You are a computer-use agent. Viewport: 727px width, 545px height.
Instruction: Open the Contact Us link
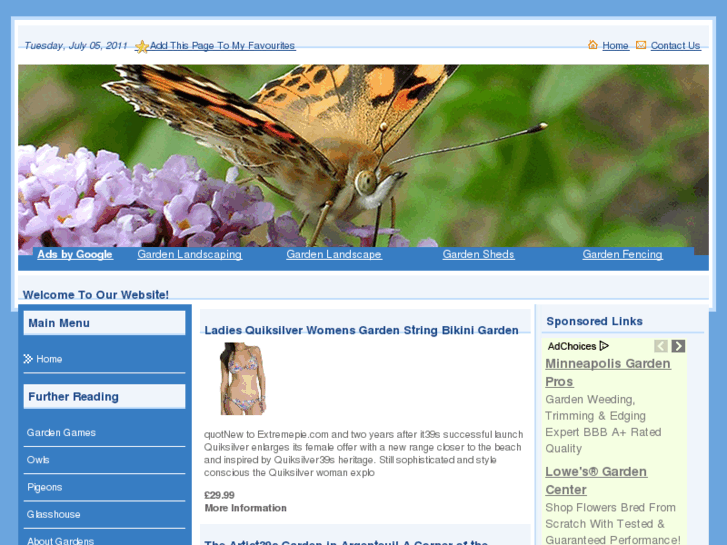click(675, 45)
